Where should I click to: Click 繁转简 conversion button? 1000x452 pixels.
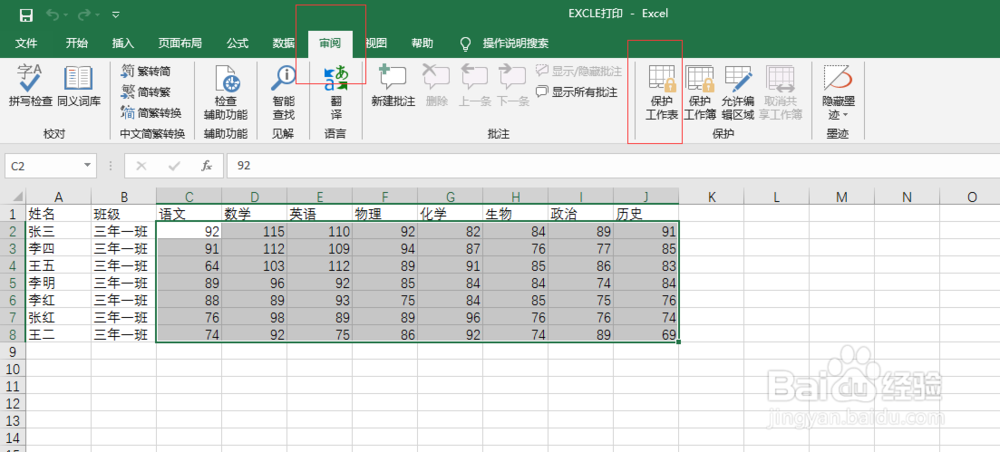coord(146,71)
